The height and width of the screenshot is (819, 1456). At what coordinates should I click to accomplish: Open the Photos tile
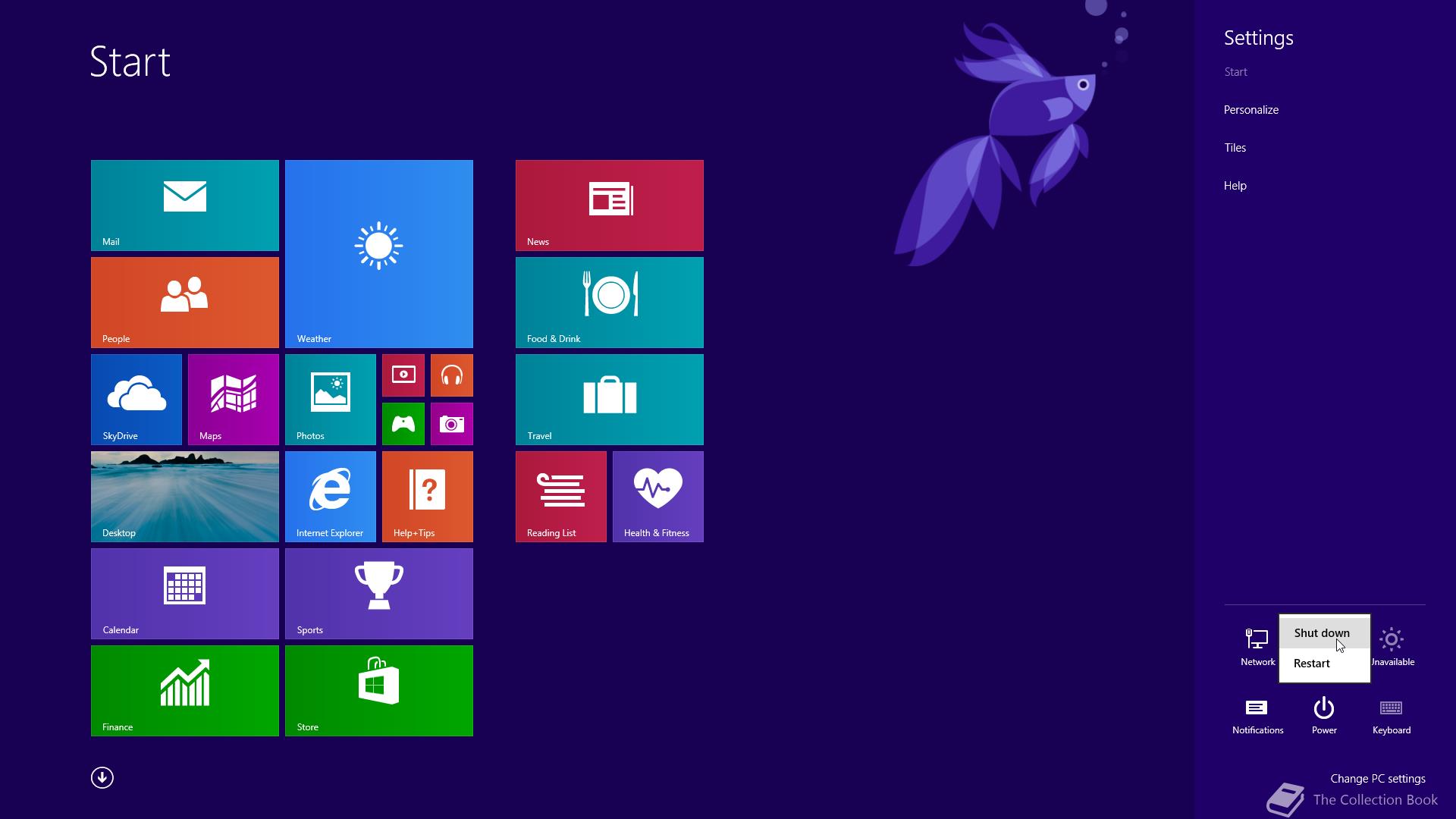tap(331, 400)
